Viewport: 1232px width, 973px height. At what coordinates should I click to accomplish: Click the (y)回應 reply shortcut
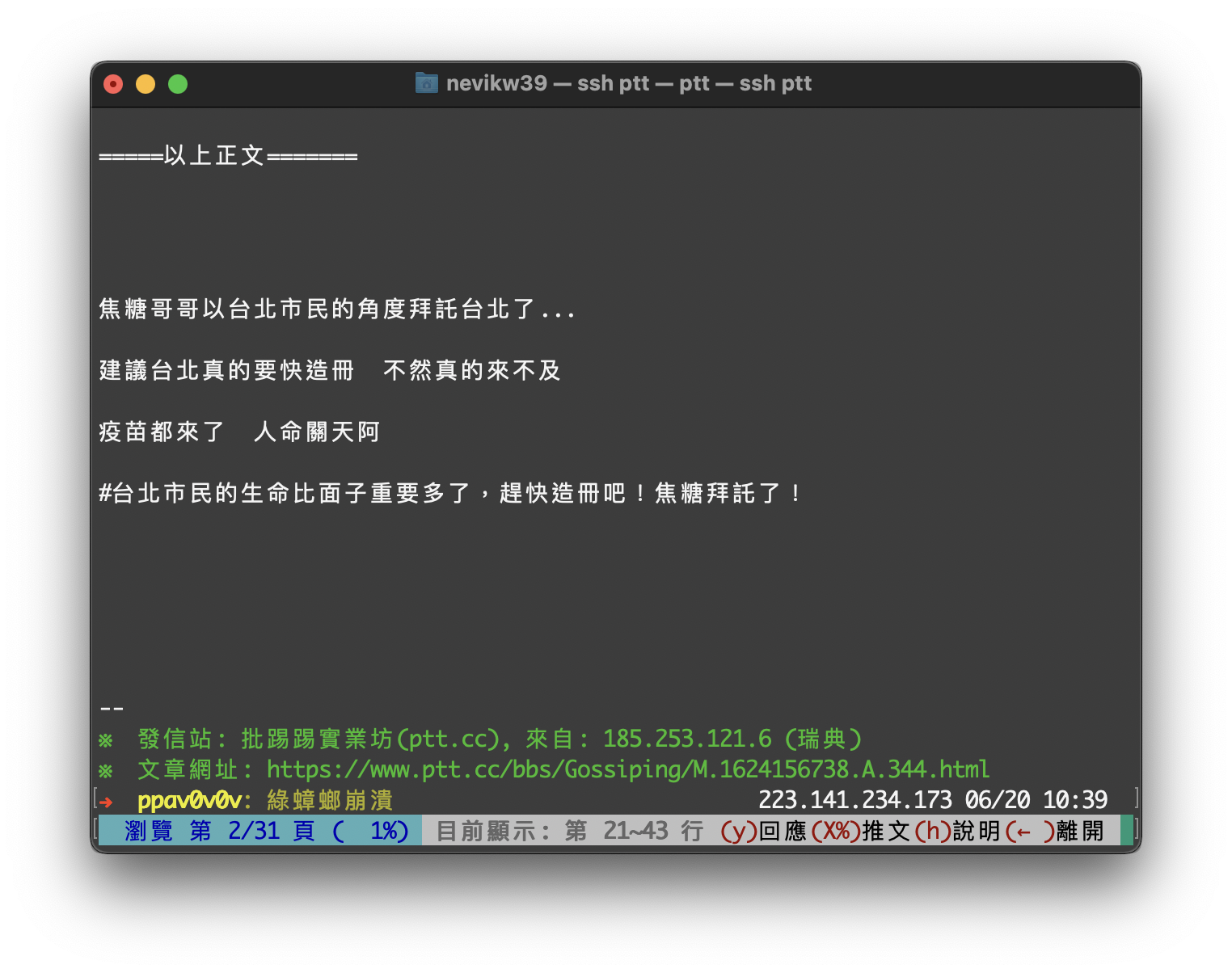coord(763,831)
